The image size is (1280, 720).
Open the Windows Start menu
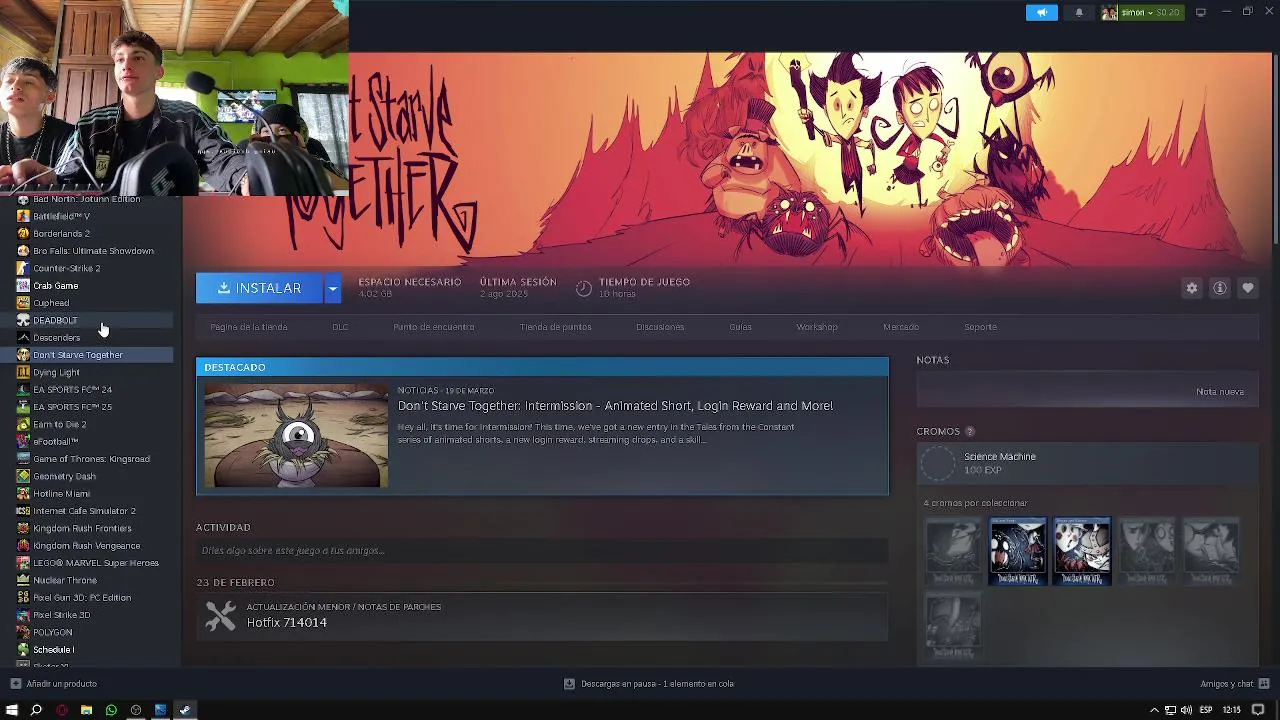click(x=12, y=710)
